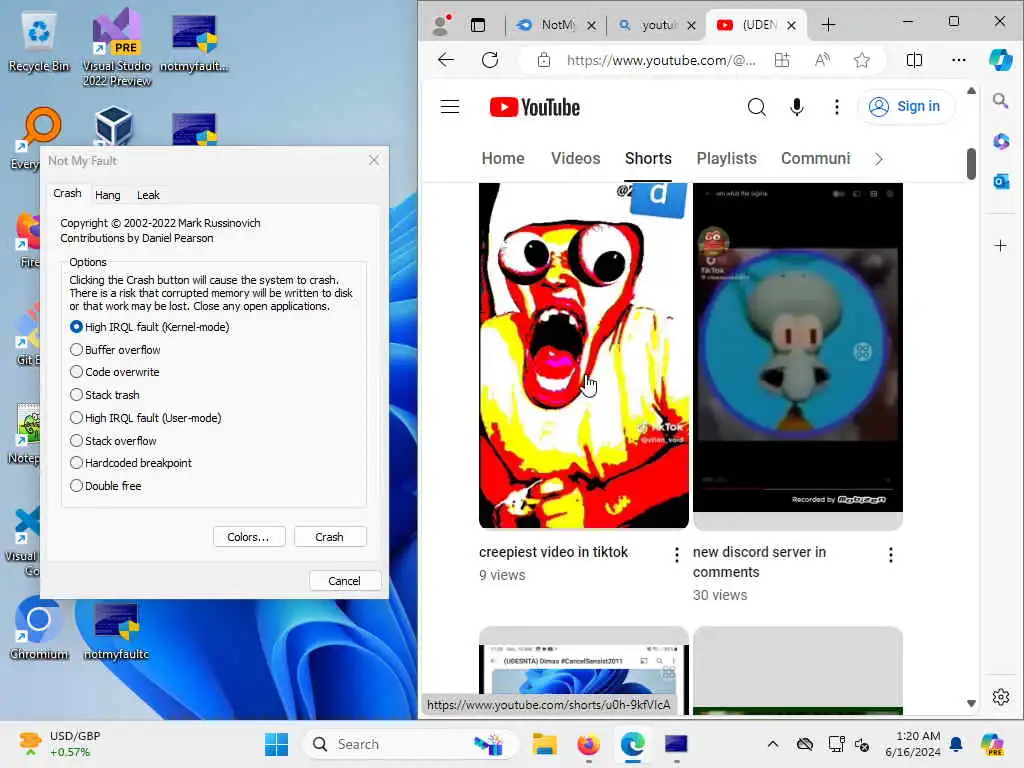
Task: Open Edge sidebar search icon
Action: pyautogui.click(x=1000, y=101)
